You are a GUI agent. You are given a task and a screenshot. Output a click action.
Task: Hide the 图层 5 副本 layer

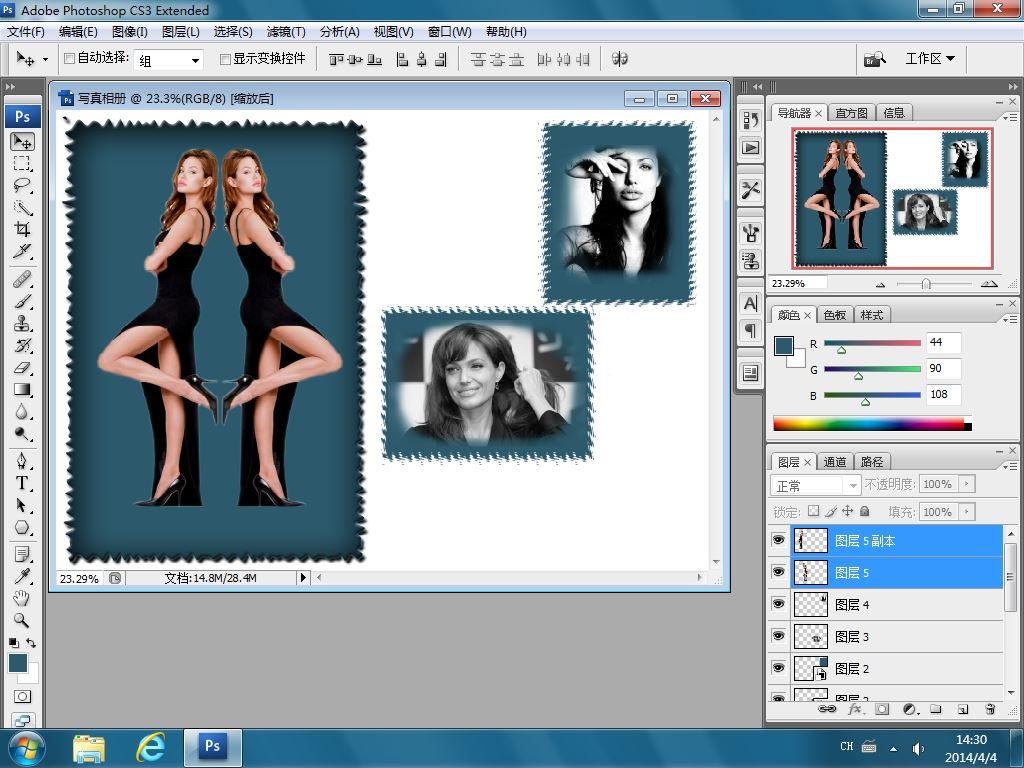click(x=778, y=540)
